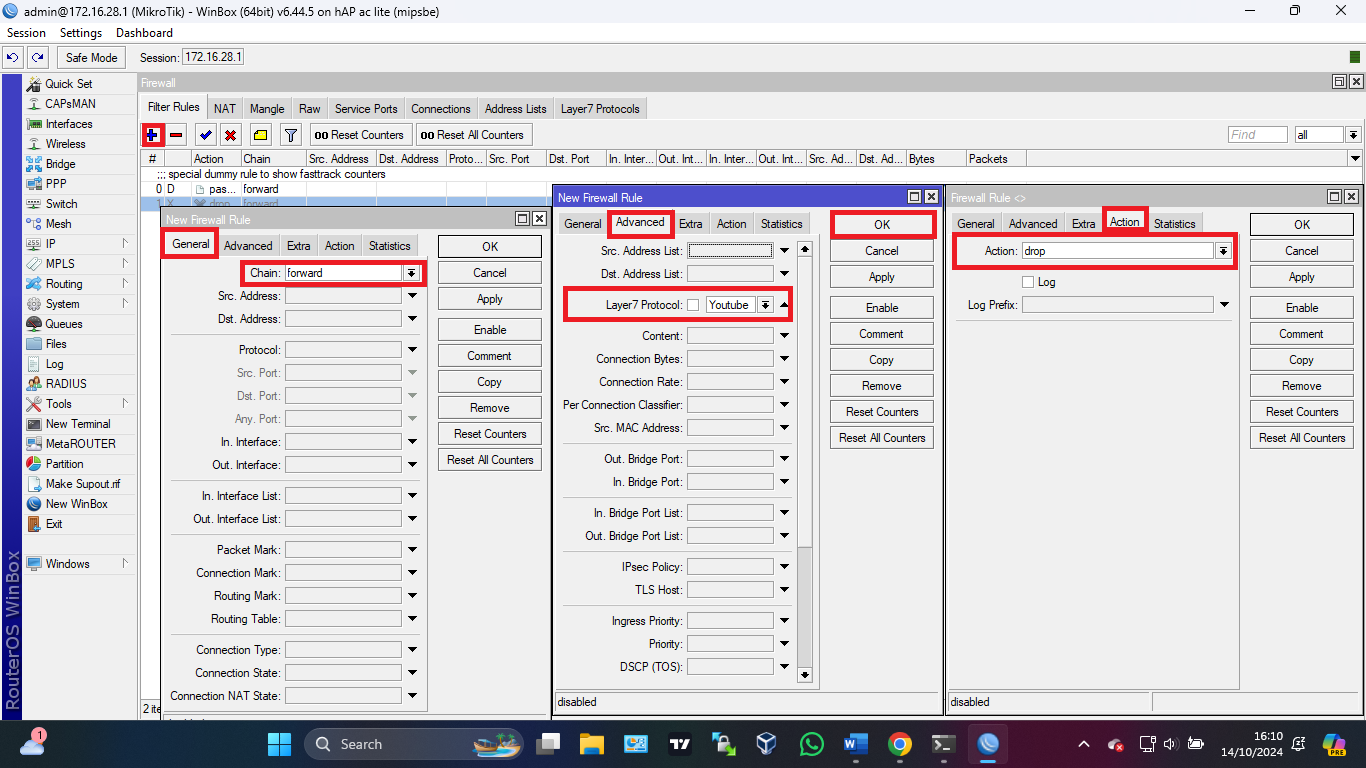Open Microsoft Word from the taskbar
The height and width of the screenshot is (768, 1366).
click(x=855, y=744)
